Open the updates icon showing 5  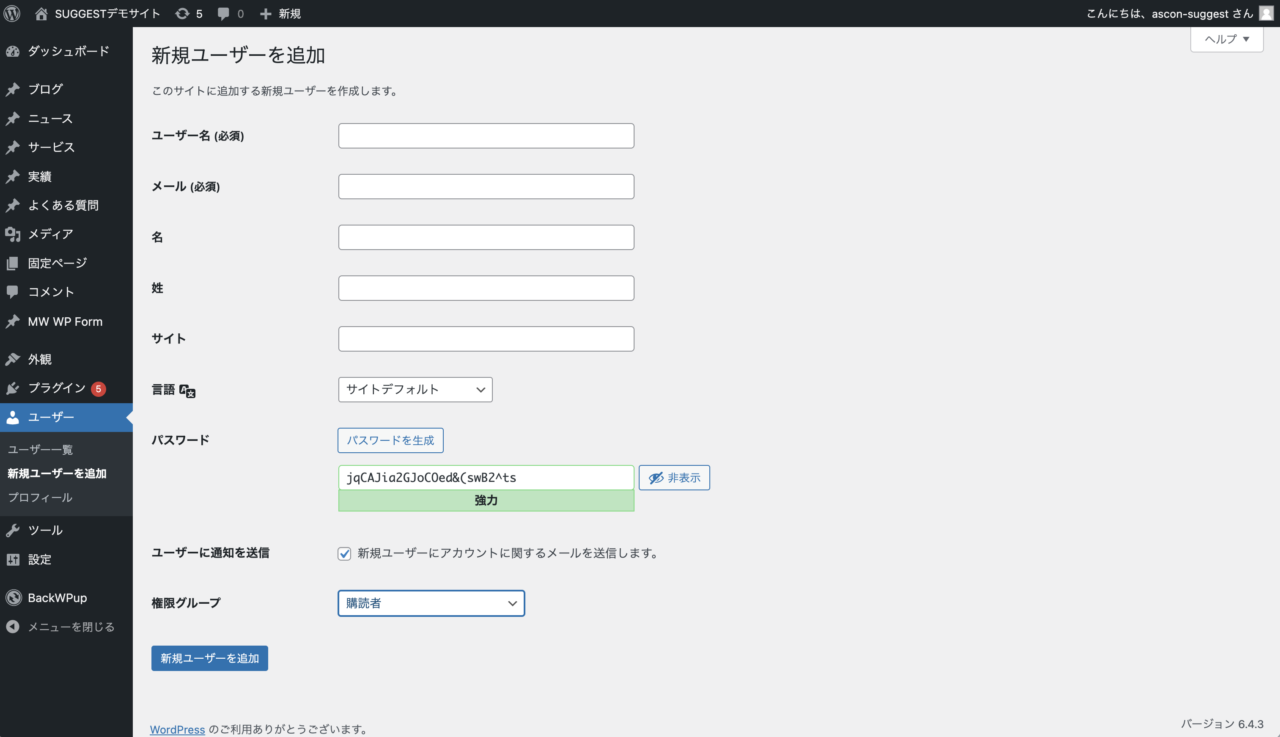[x=182, y=14]
